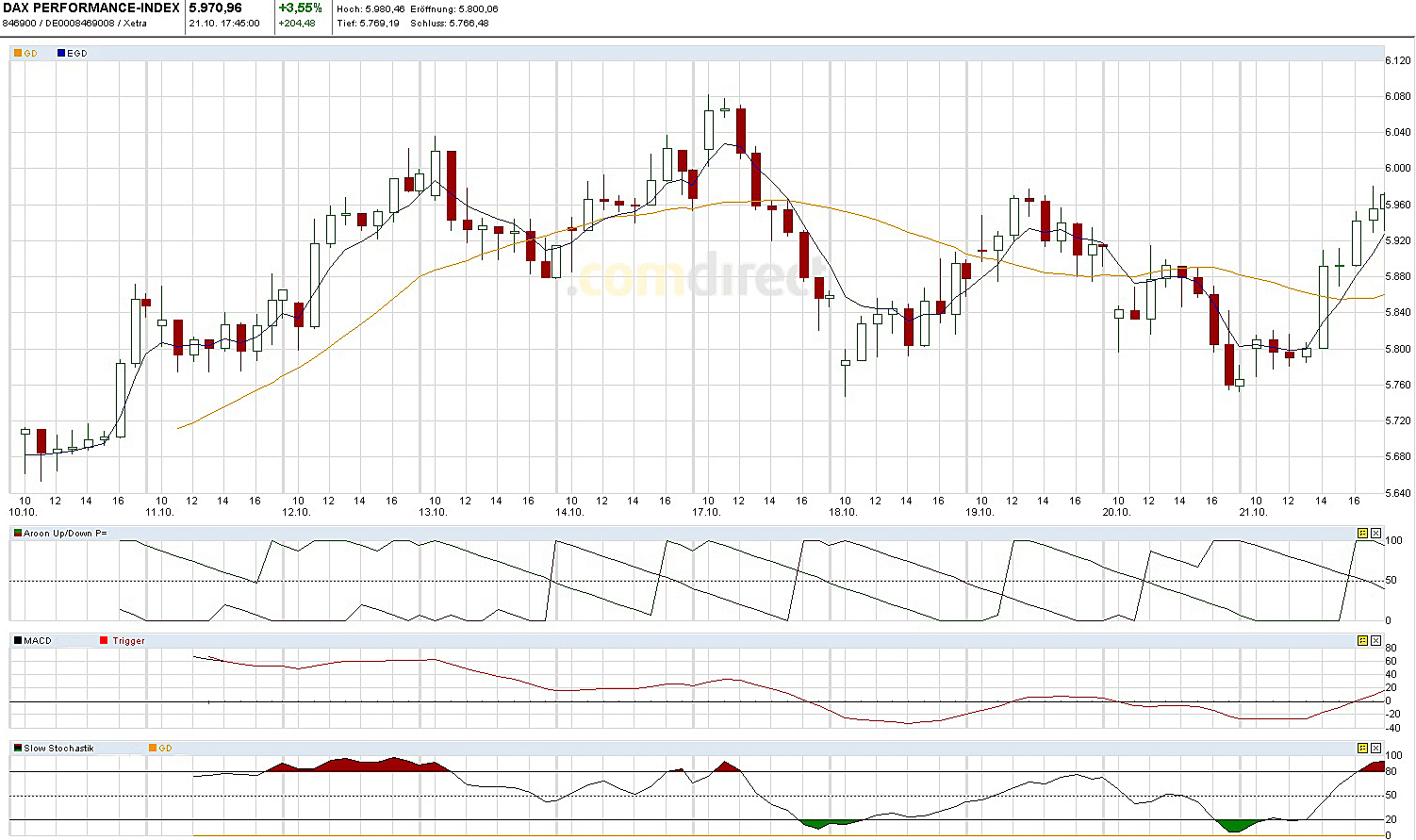Click the 6.080 price axis label
The image size is (1416, 840).
tap(1398, 96)
